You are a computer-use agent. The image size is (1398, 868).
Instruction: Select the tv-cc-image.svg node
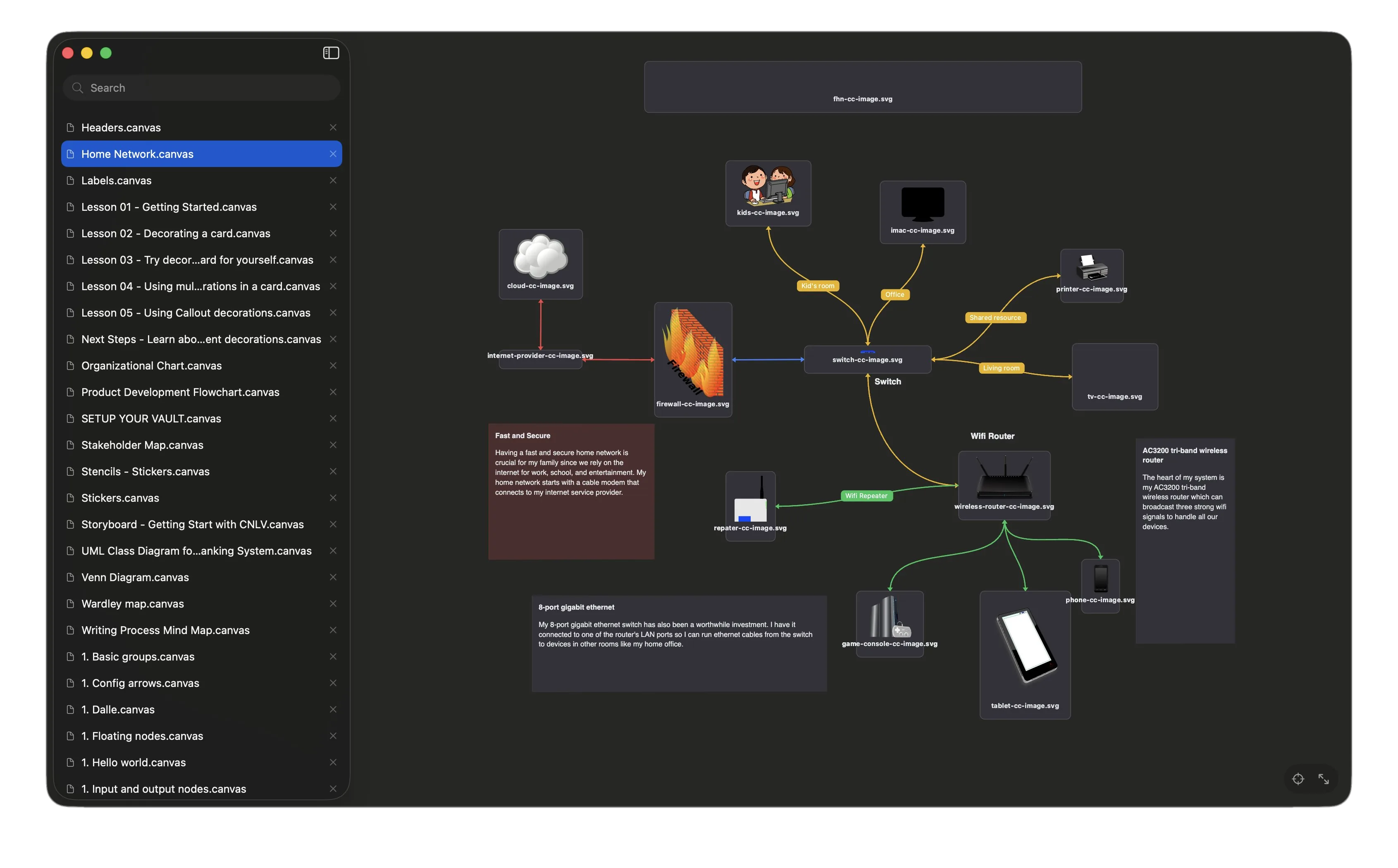[1114, 377]
